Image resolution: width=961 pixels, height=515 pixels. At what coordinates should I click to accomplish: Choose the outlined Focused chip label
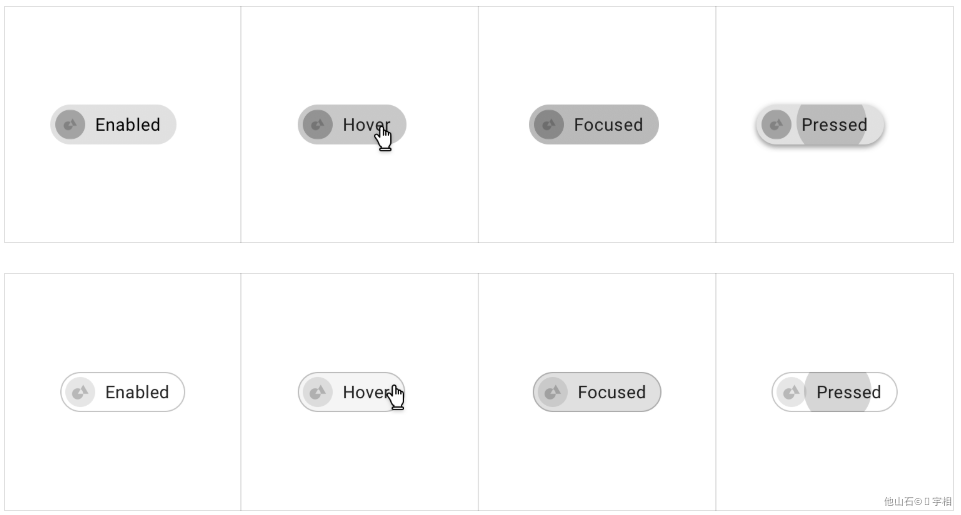pyautogui.click(x=612, y=392)
